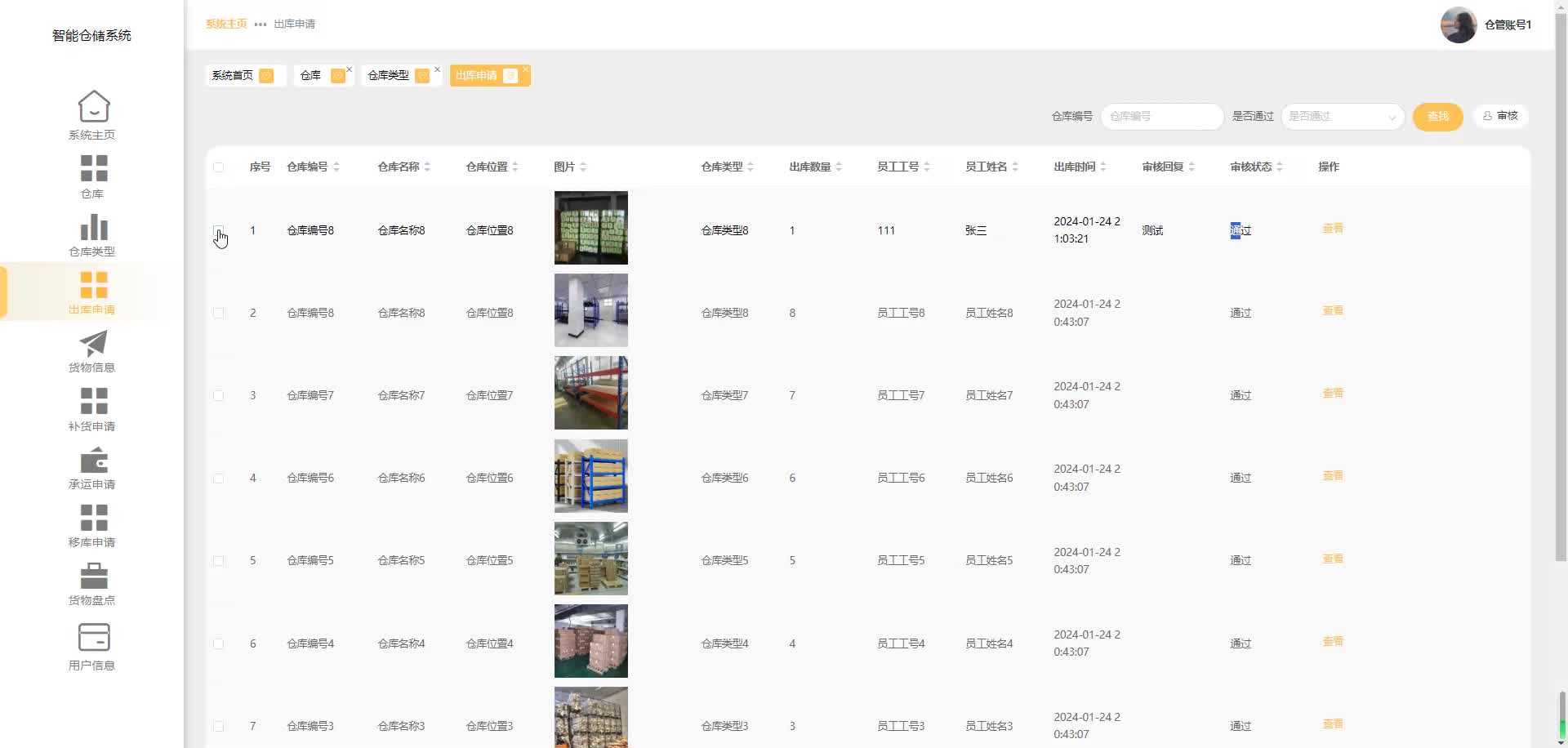This screenshot has height=748, width=1568.
Task: Sort by 出库时间 column
Action: [x=1103, y=167]
